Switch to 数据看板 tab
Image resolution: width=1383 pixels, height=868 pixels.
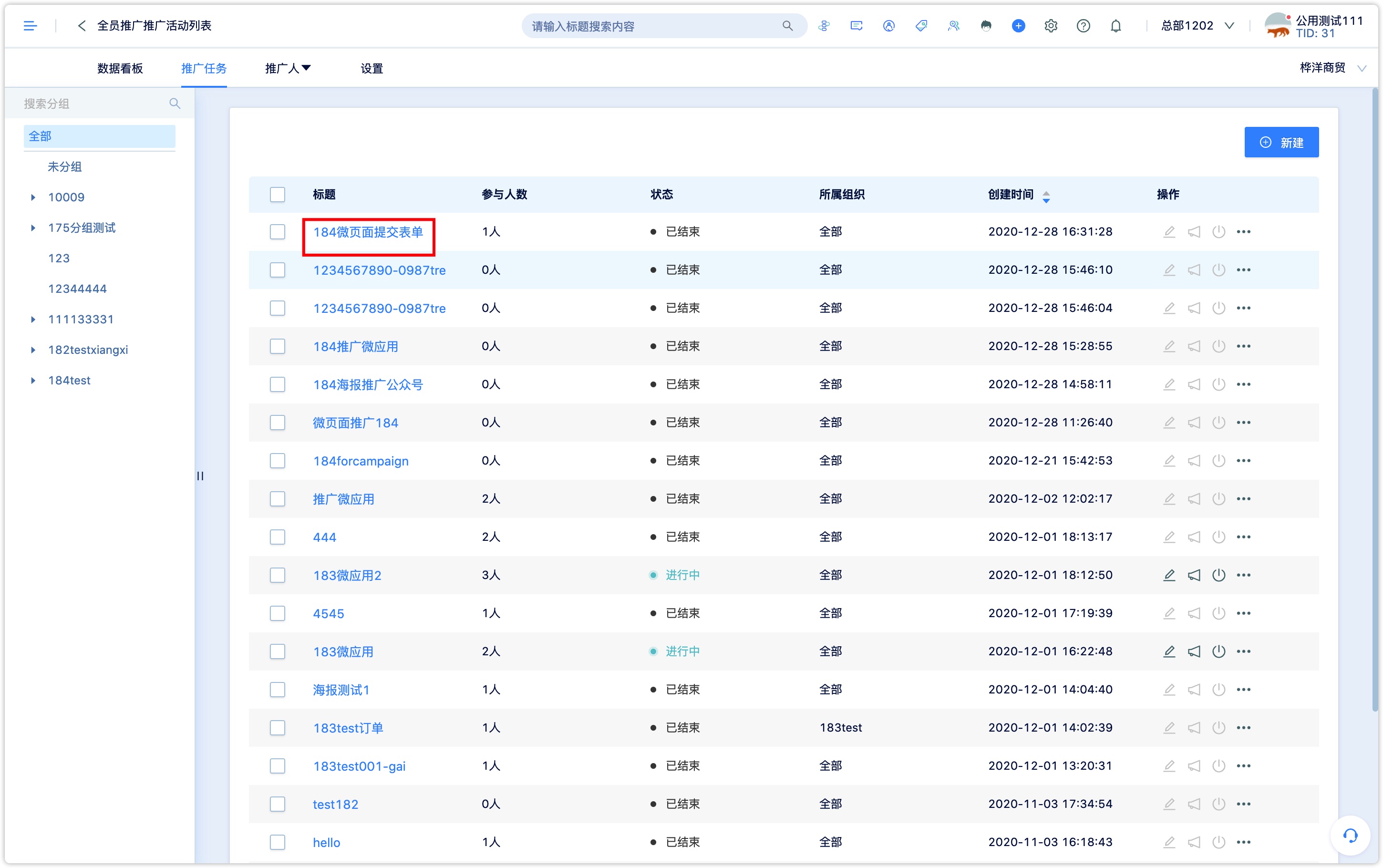[x=120, y=68]
